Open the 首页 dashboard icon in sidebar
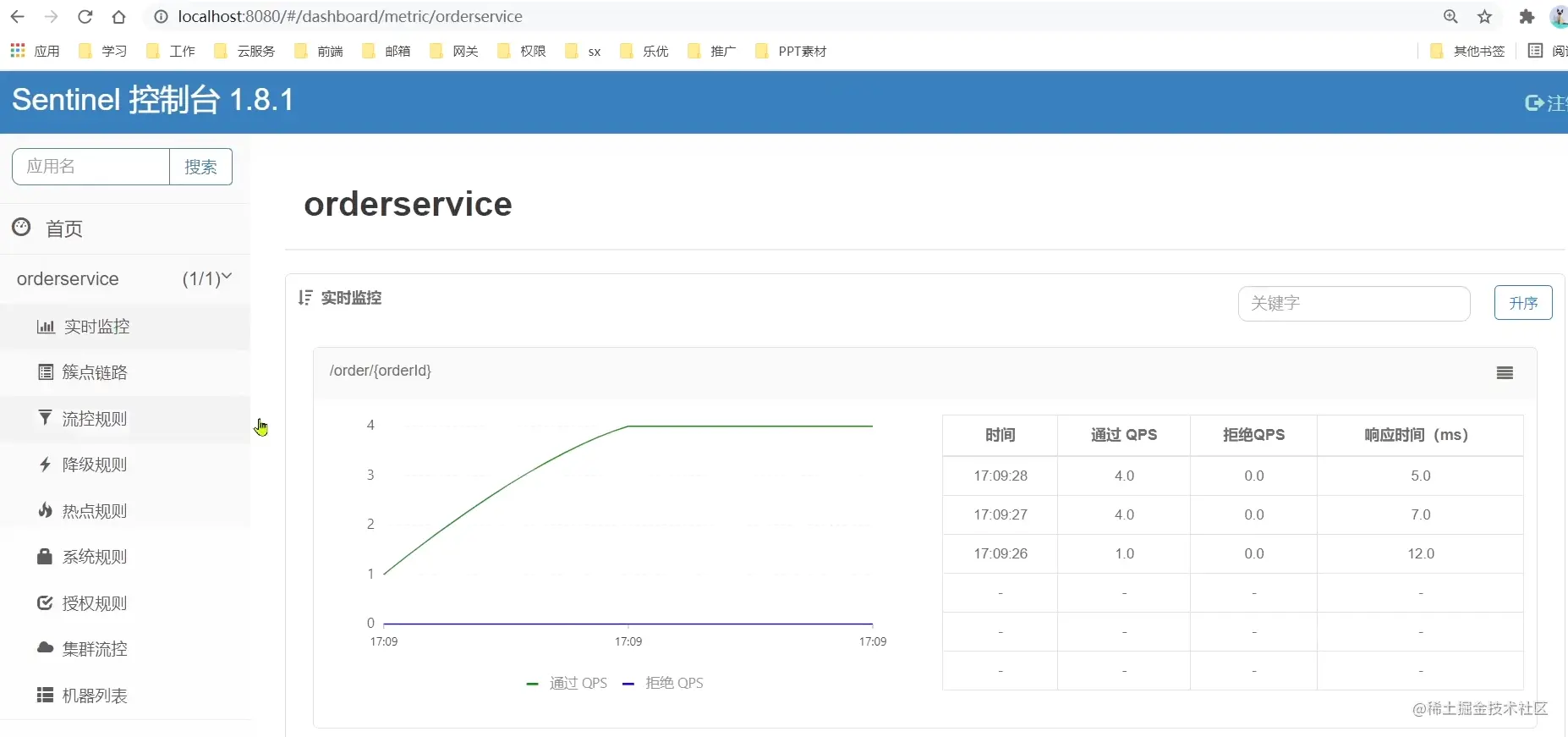 21,227
